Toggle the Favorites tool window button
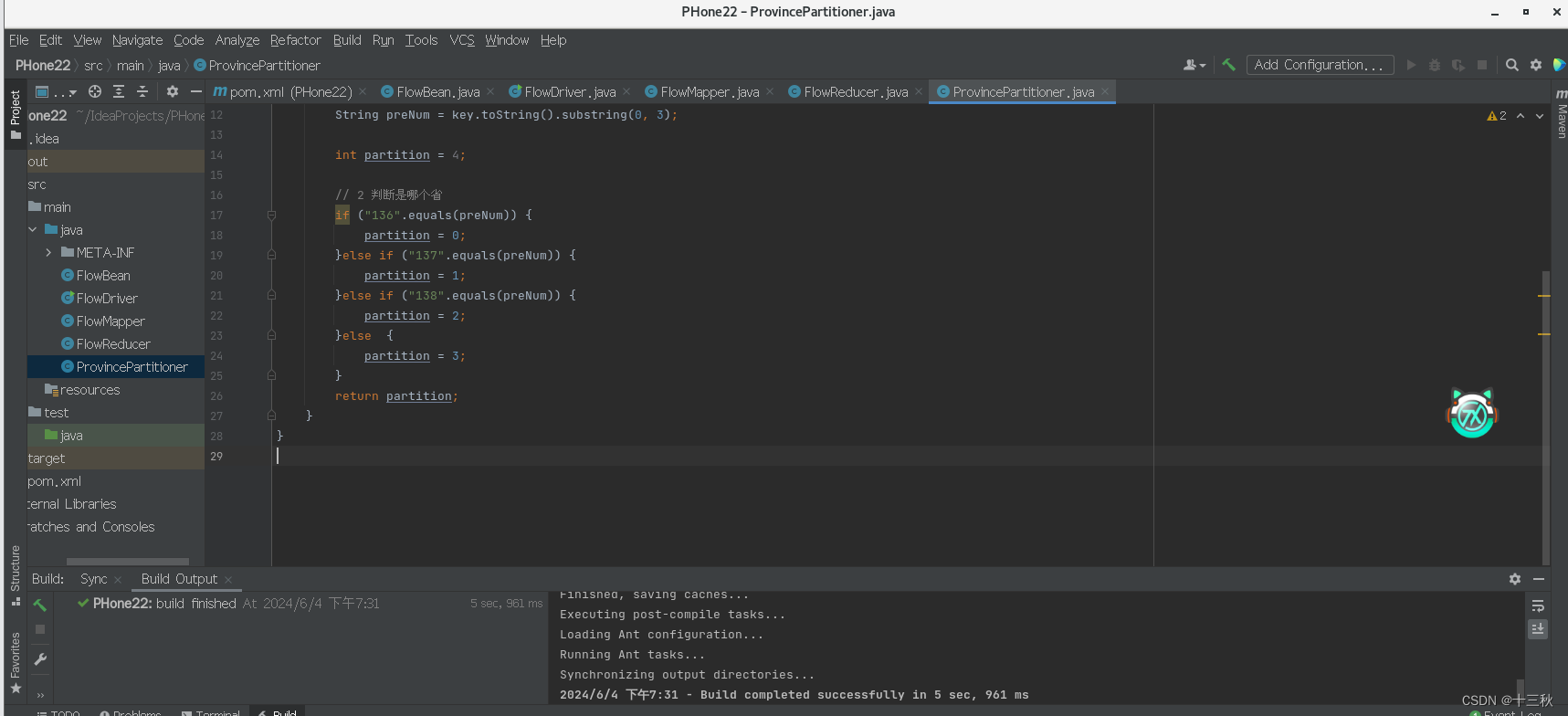The width and height of the screenshot is (1568, 716). (15, 662)
